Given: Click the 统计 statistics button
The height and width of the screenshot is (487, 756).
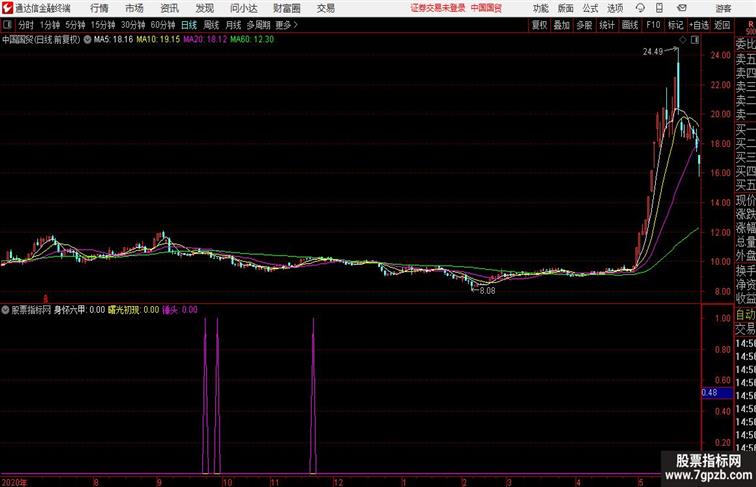Looking at the screenshot, I should coord(607,25).
